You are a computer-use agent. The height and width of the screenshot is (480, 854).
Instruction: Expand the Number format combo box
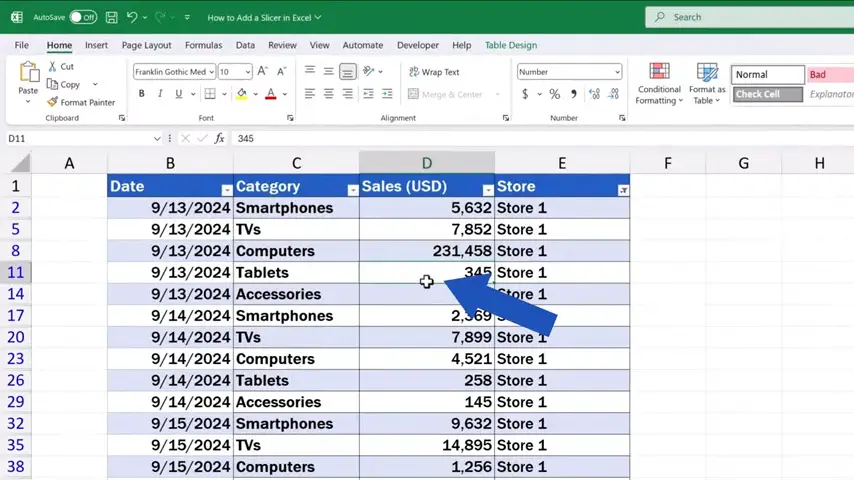[x=617, y=72]
